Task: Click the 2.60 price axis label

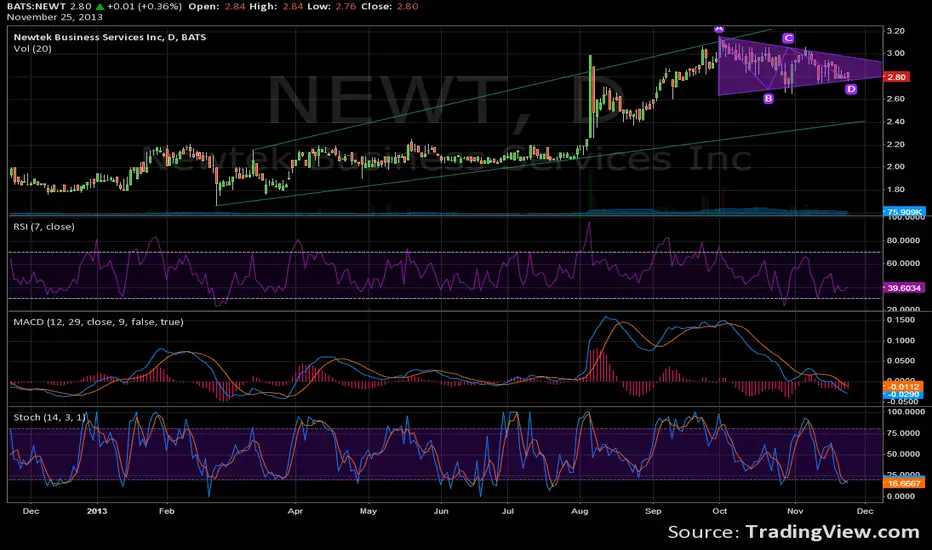Action: 896,99
